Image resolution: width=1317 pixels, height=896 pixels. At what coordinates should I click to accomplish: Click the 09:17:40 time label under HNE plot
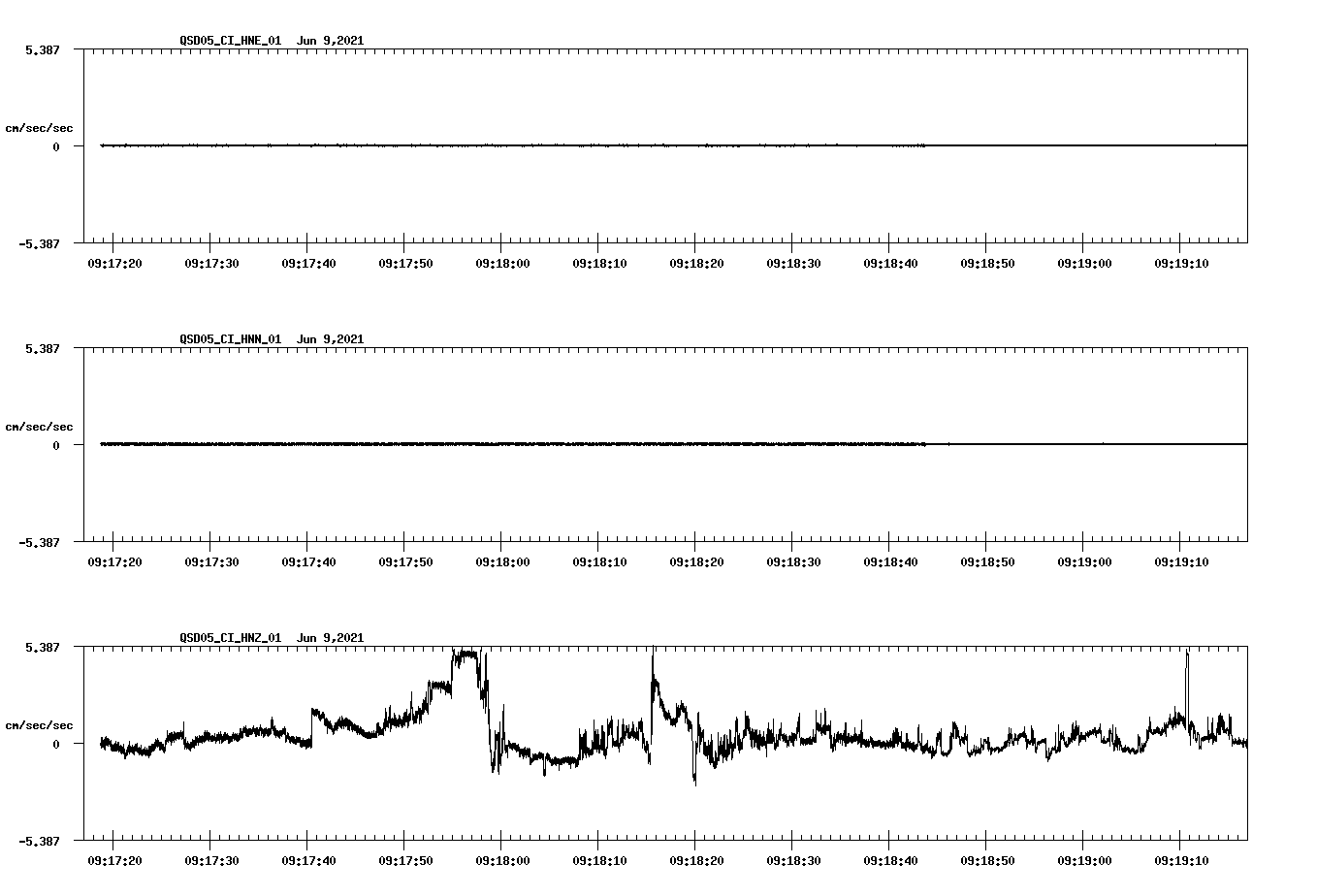[x=308, y=263]
